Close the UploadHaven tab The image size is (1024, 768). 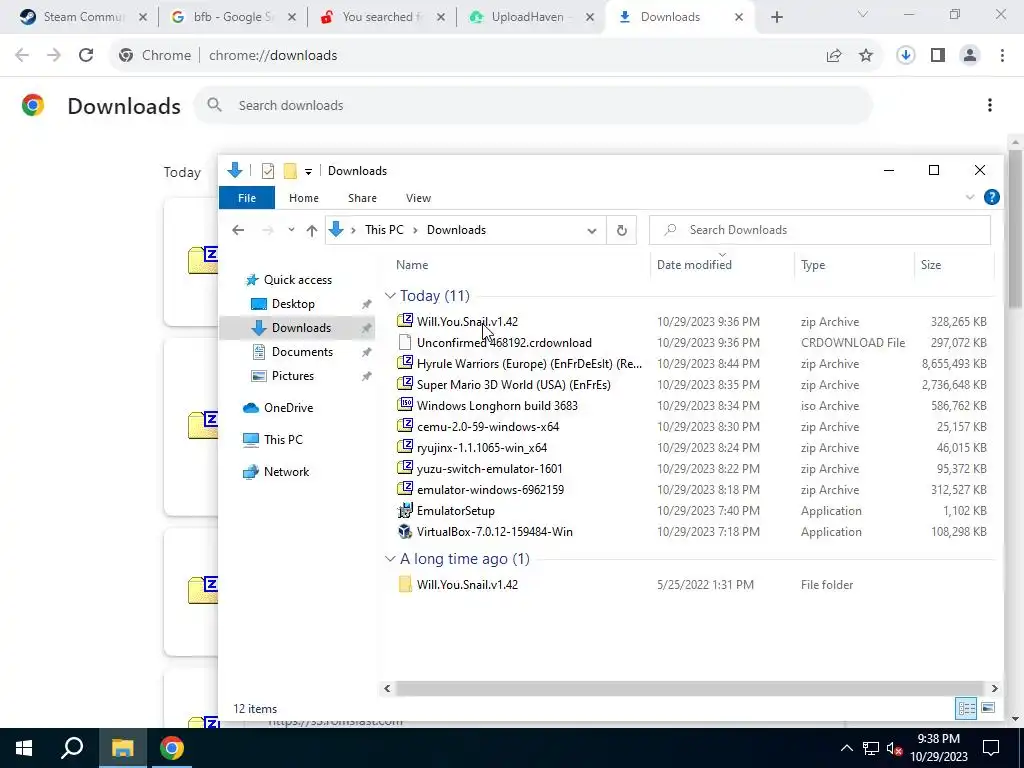click(590, 17)
